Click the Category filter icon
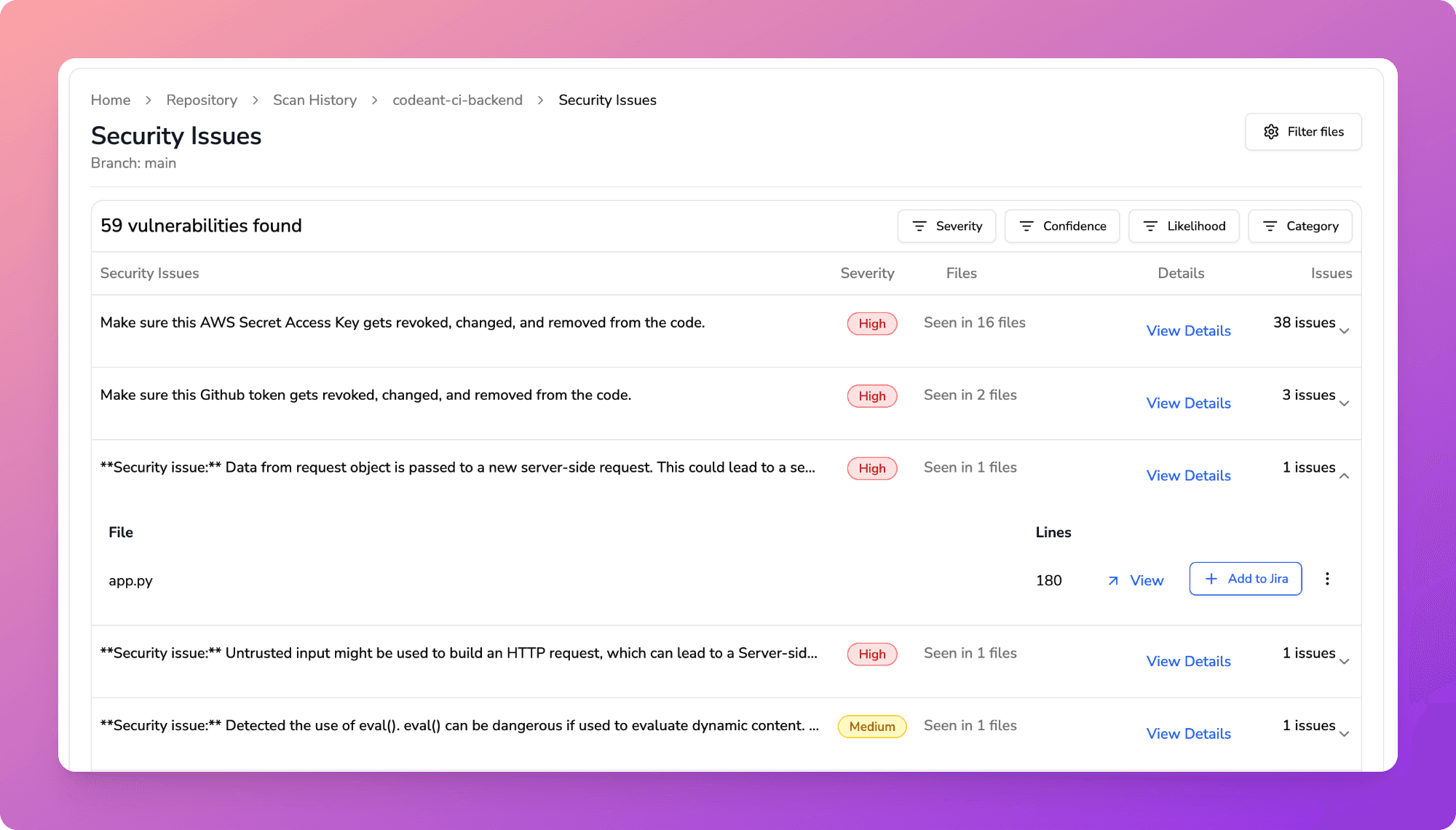 (x=1270, y=226)
